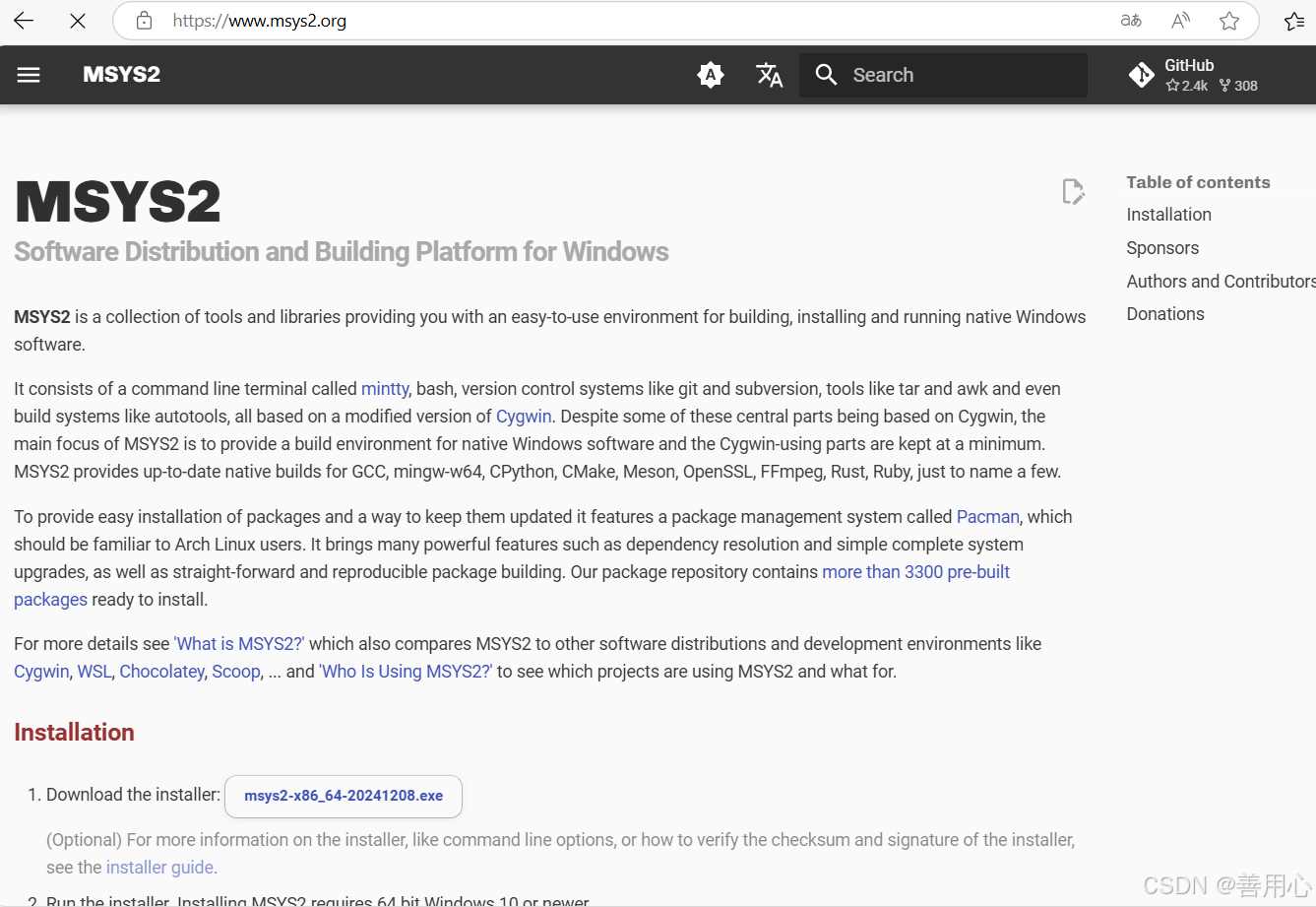Image resolution: width=1316 pixels, height=907 pixels.
Task: Open the WSL link
Action: [94, 672]
